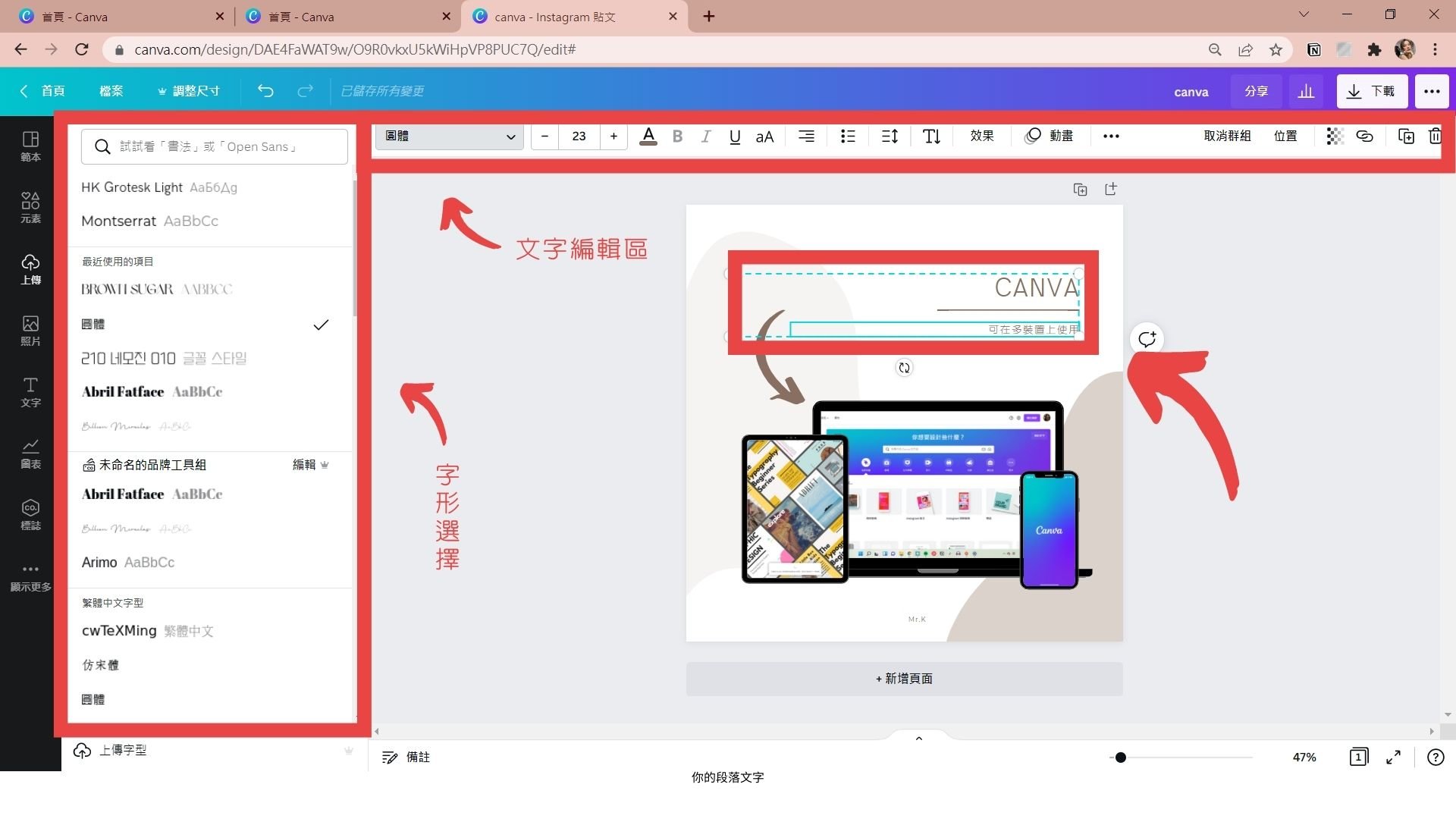Screen dimensions: 1456x819
Task: Open the 標誌 logos sidebar panel
Action: (x=30, y=514)
